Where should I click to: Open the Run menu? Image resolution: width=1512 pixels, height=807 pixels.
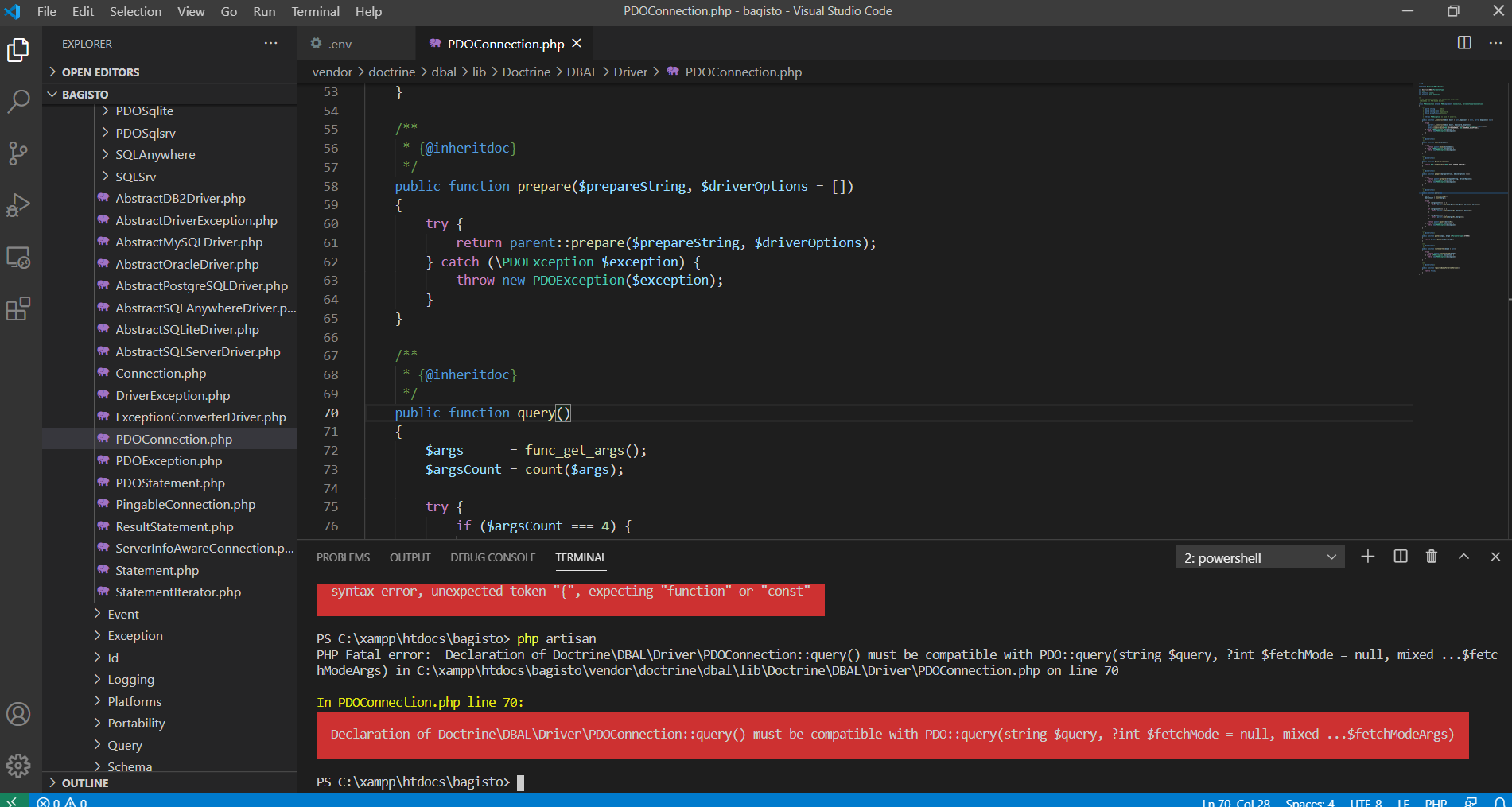(264, 11)
